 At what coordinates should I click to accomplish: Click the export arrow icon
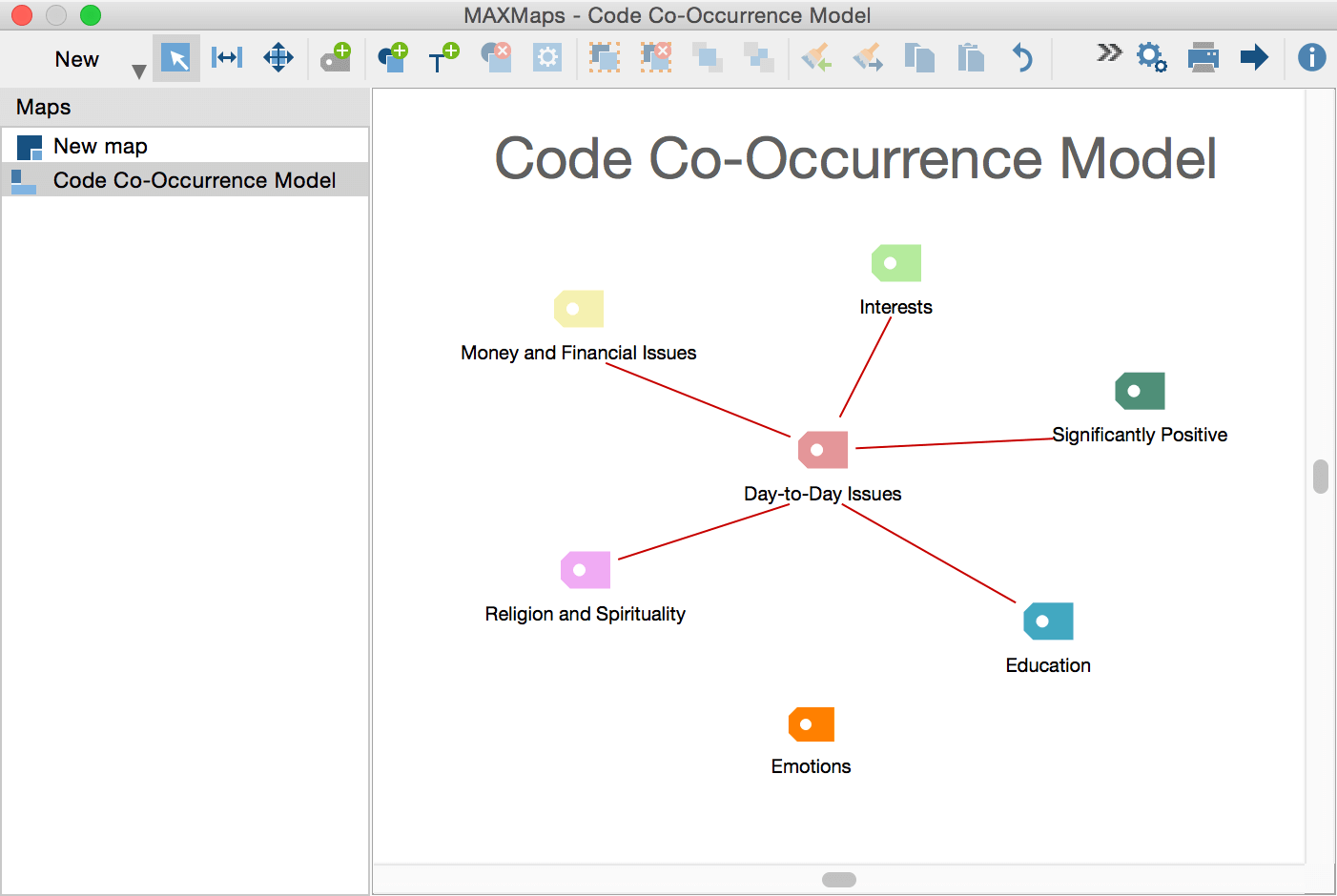point(1255,57)
